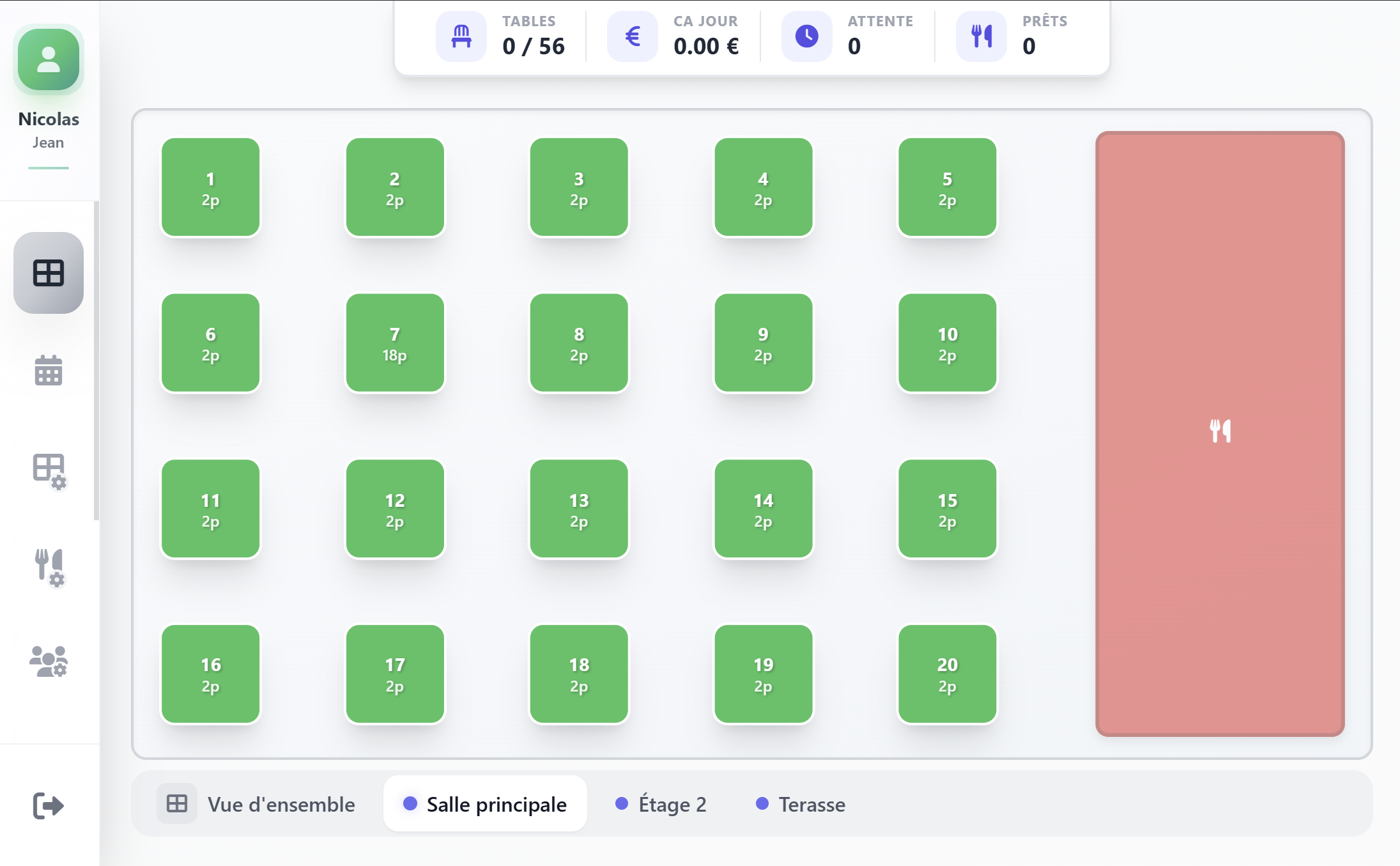
Task: Open table layout settings icon
Action: click(x=49, y=471)
